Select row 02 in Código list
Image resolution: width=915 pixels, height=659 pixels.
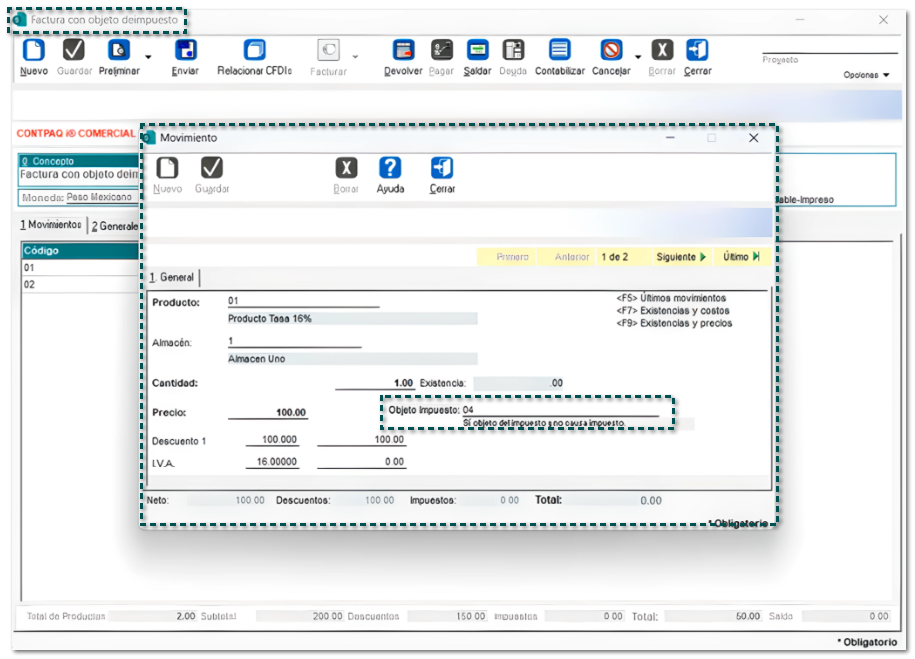pos(80,284)
